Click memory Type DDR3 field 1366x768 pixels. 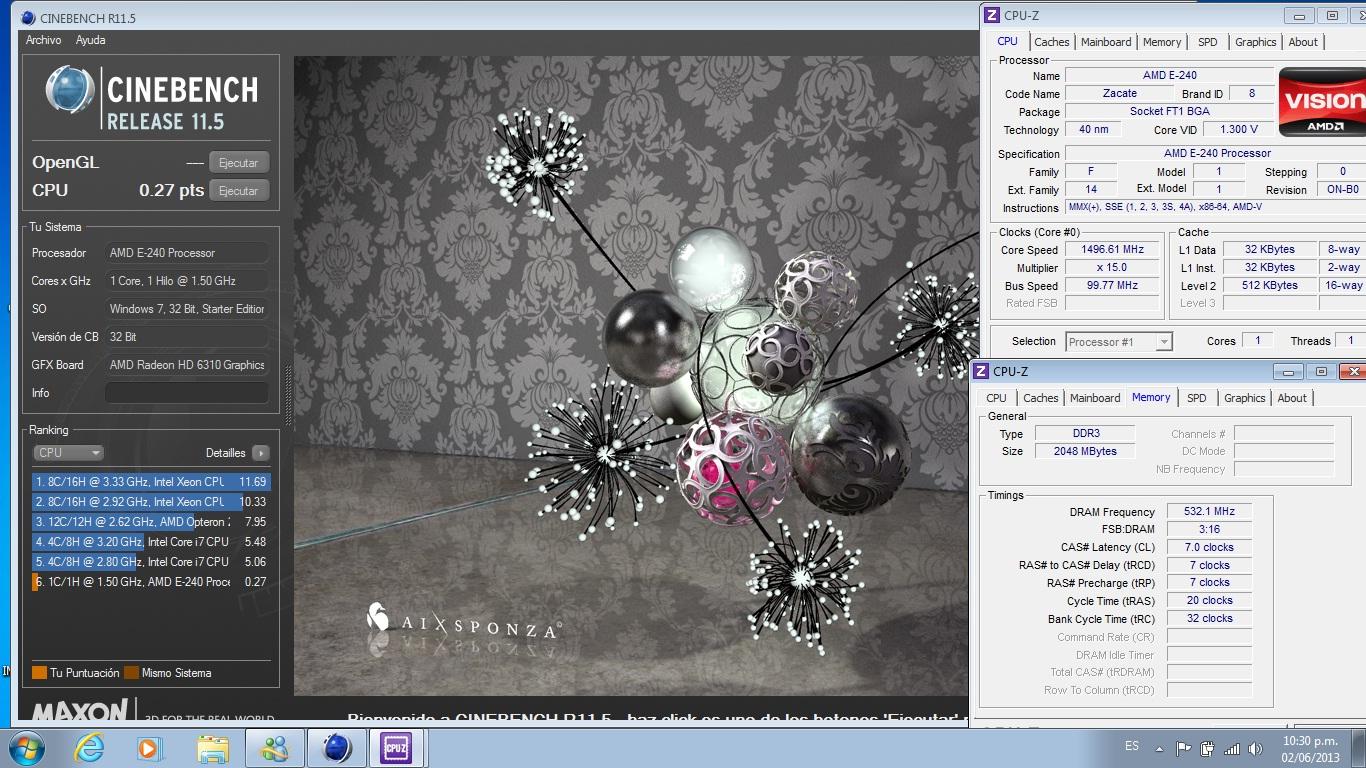(x=1085, y=434)
